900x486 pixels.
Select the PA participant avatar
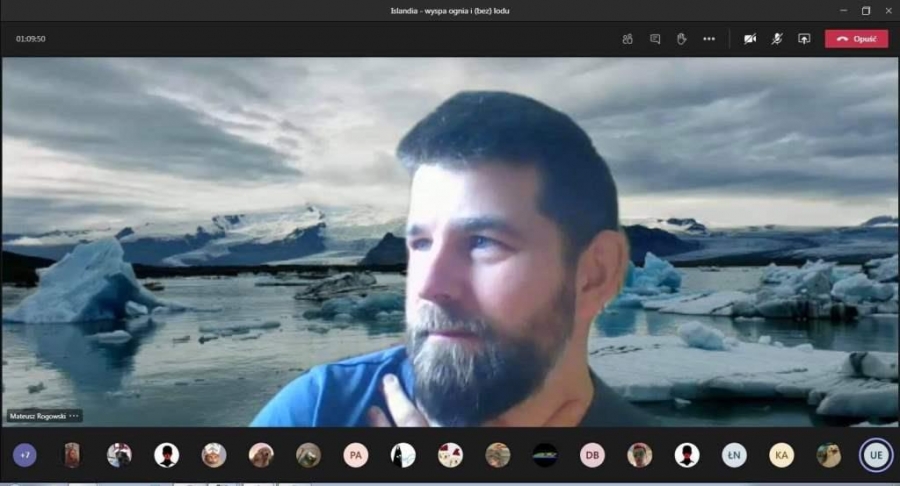(355, 455)
